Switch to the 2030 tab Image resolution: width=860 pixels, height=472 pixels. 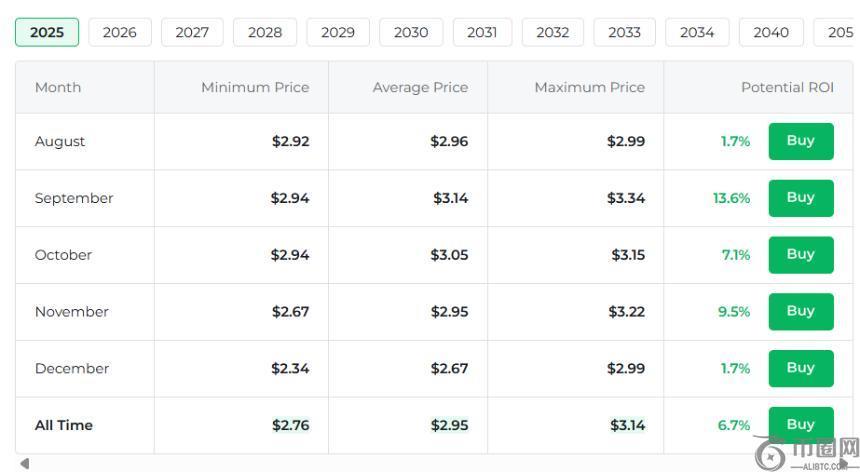(411, 32)
